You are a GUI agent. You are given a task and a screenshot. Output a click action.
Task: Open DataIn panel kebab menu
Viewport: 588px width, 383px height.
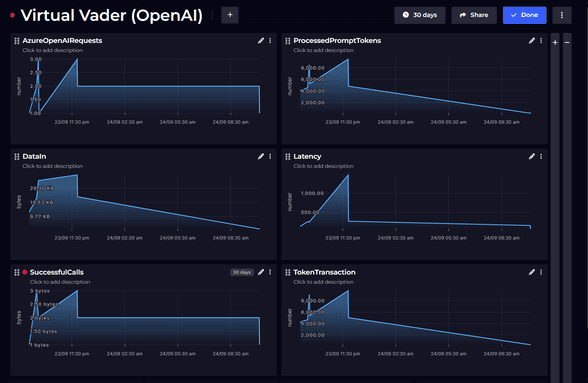tap(270, 156)
